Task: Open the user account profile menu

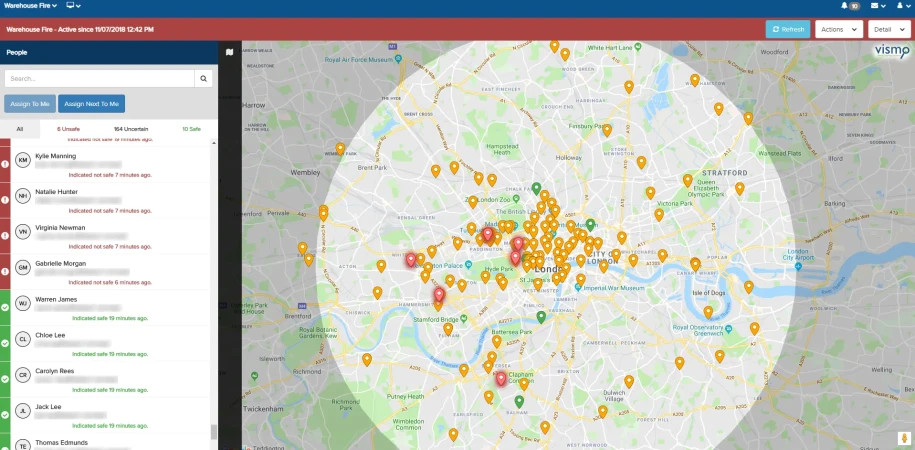Action: (903, 6)
